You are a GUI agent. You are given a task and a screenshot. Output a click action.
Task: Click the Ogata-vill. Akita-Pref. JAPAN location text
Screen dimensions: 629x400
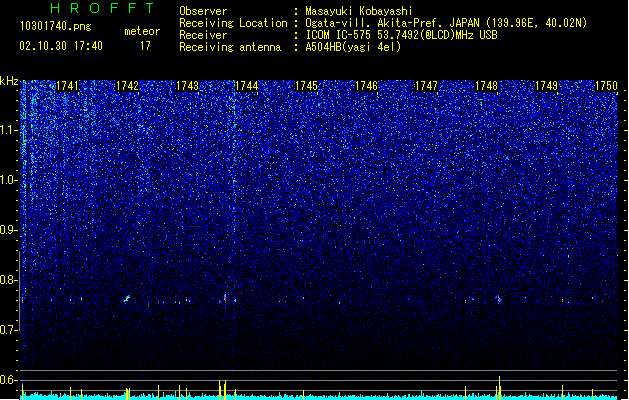tap(446, 23)
